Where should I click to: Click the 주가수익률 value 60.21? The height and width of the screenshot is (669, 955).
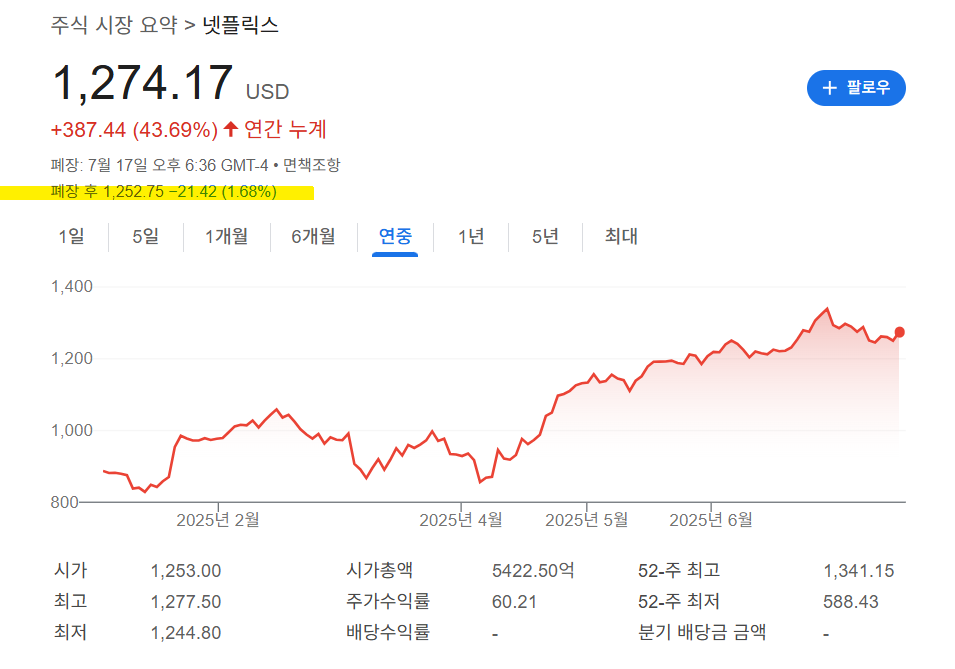(x=514, y=602)
